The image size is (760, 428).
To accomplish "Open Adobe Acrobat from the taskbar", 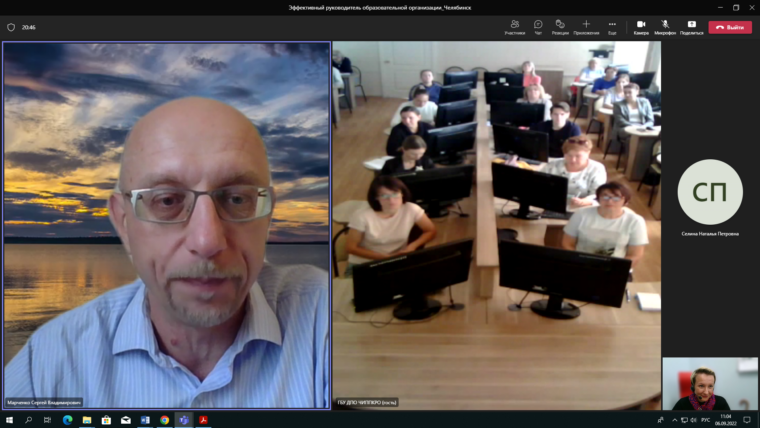I will 203,420.
